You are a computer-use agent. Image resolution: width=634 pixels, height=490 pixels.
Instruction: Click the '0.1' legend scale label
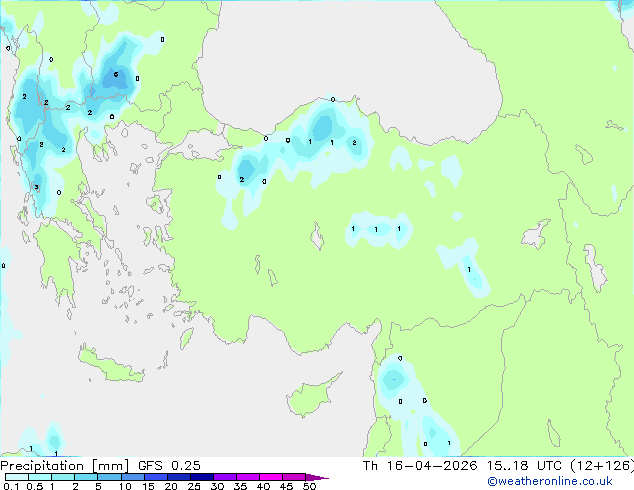tap(11, 486)
